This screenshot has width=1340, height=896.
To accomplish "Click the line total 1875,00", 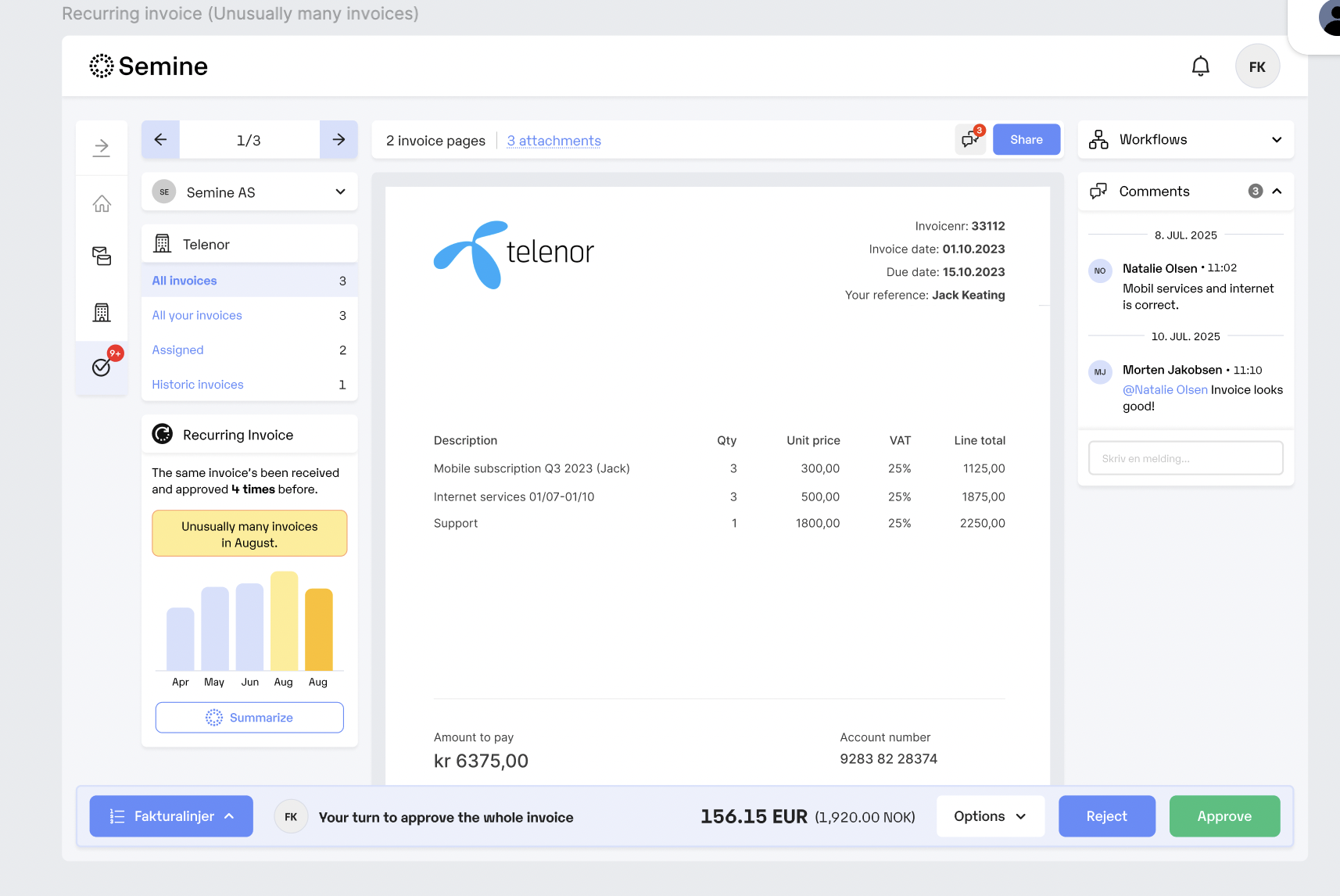I will (984, 496).
